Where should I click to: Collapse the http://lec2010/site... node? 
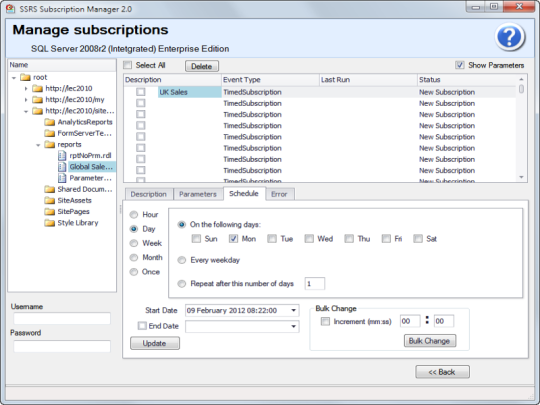click(x=26, y=111)
